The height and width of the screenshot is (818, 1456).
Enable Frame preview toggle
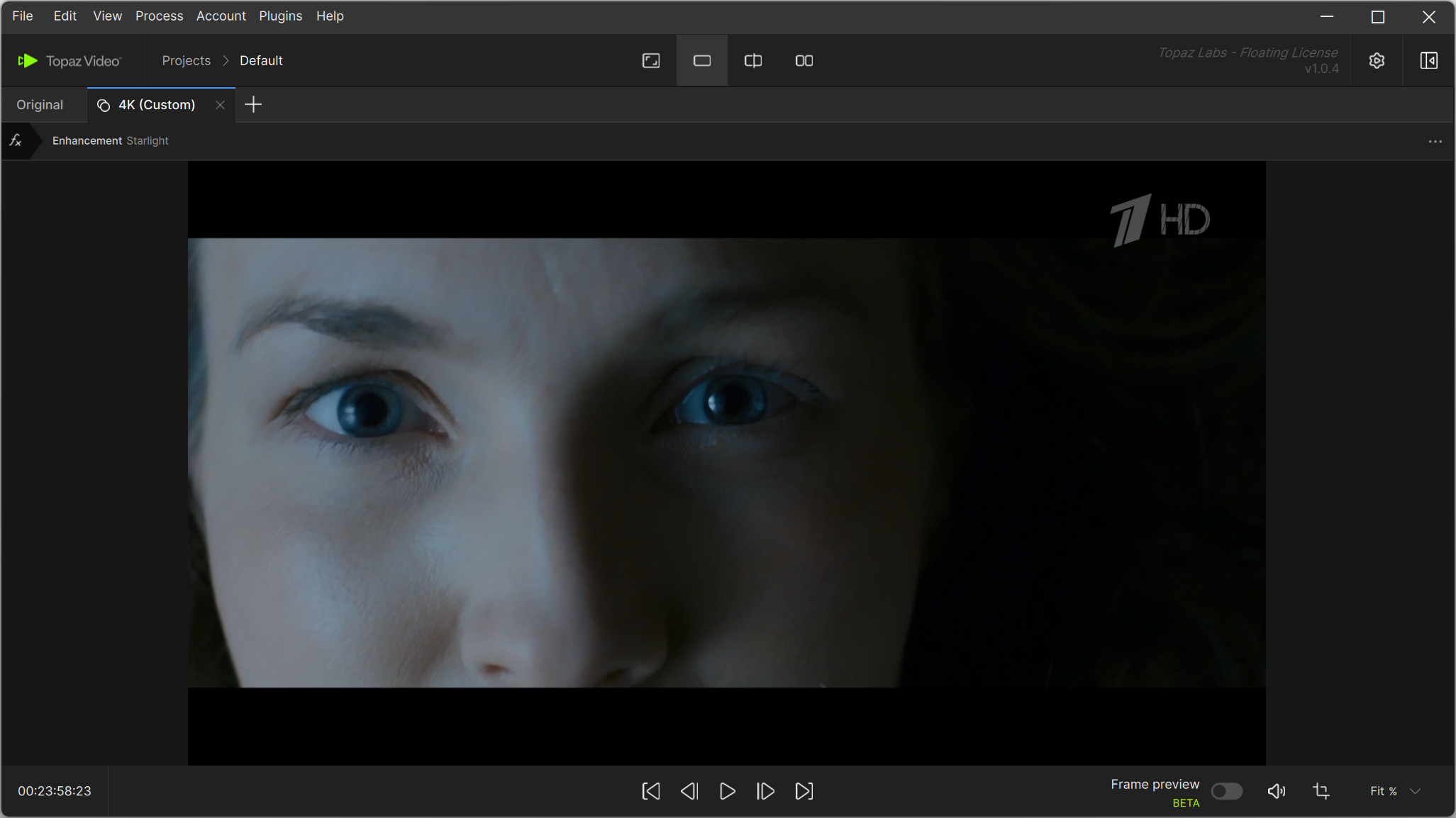pos(1226,791)
